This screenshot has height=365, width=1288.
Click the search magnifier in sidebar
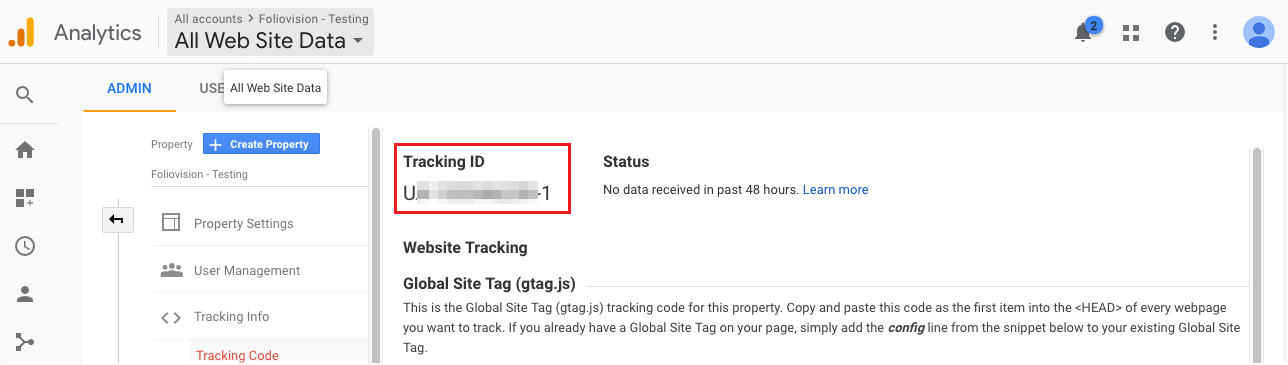coord(25,95)
